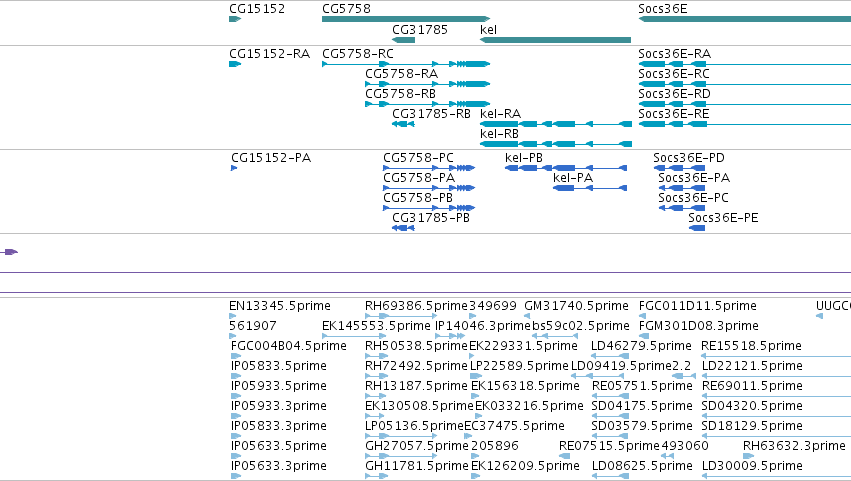The height and width of the screenshot is (481, 851).
Task: Click the 561907 feature label
Action: [253, 326]
